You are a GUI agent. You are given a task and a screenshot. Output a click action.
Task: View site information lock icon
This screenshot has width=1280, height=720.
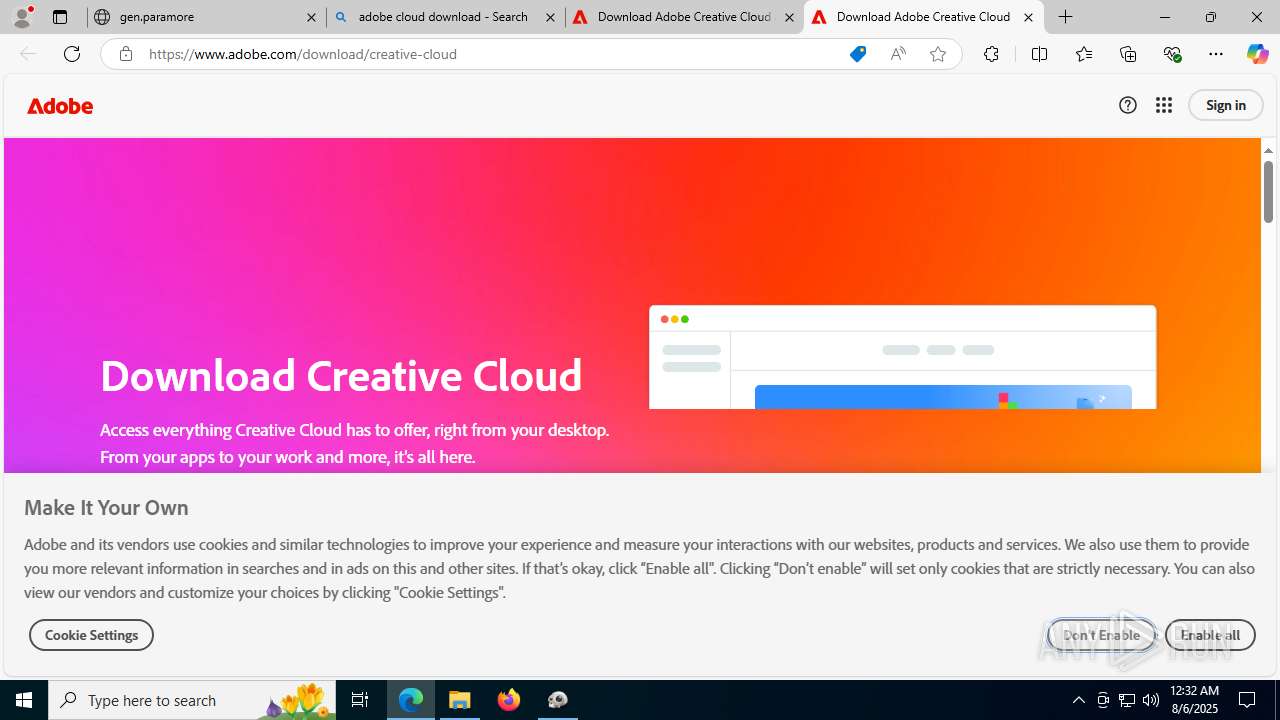(x=125, y=54)
